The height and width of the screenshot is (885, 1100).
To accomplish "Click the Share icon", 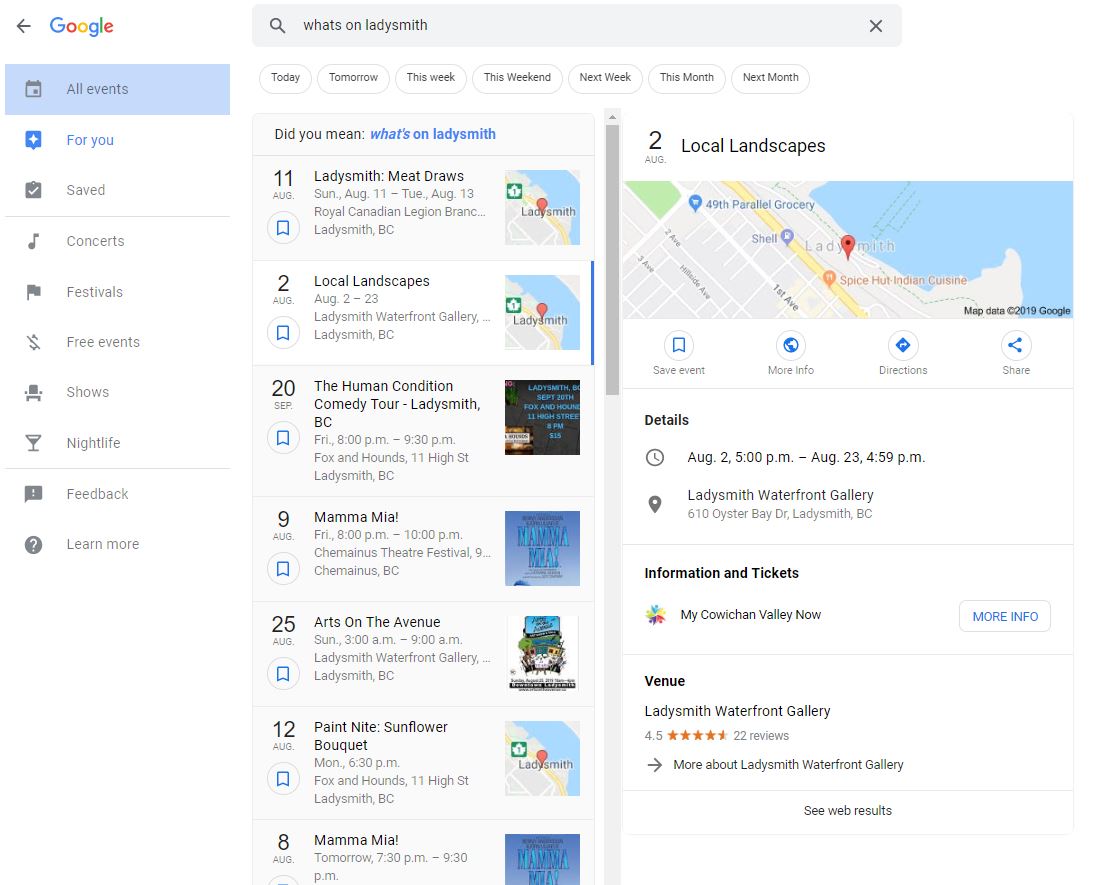I will point(1015,345).
